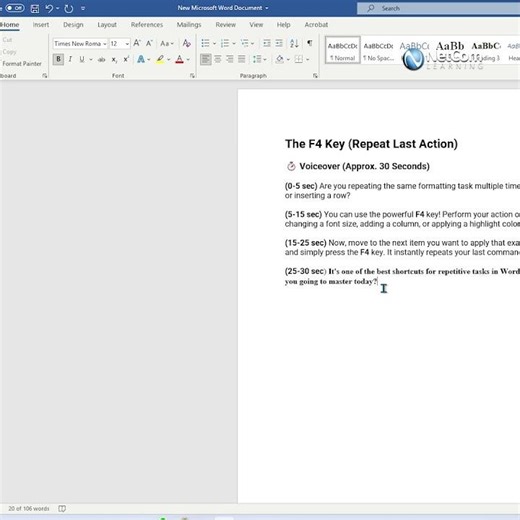This screenshot has height=520, width=520.
Task: Toggle Underline formatting button
Action: pyautogui.click(x=82, y=59)
